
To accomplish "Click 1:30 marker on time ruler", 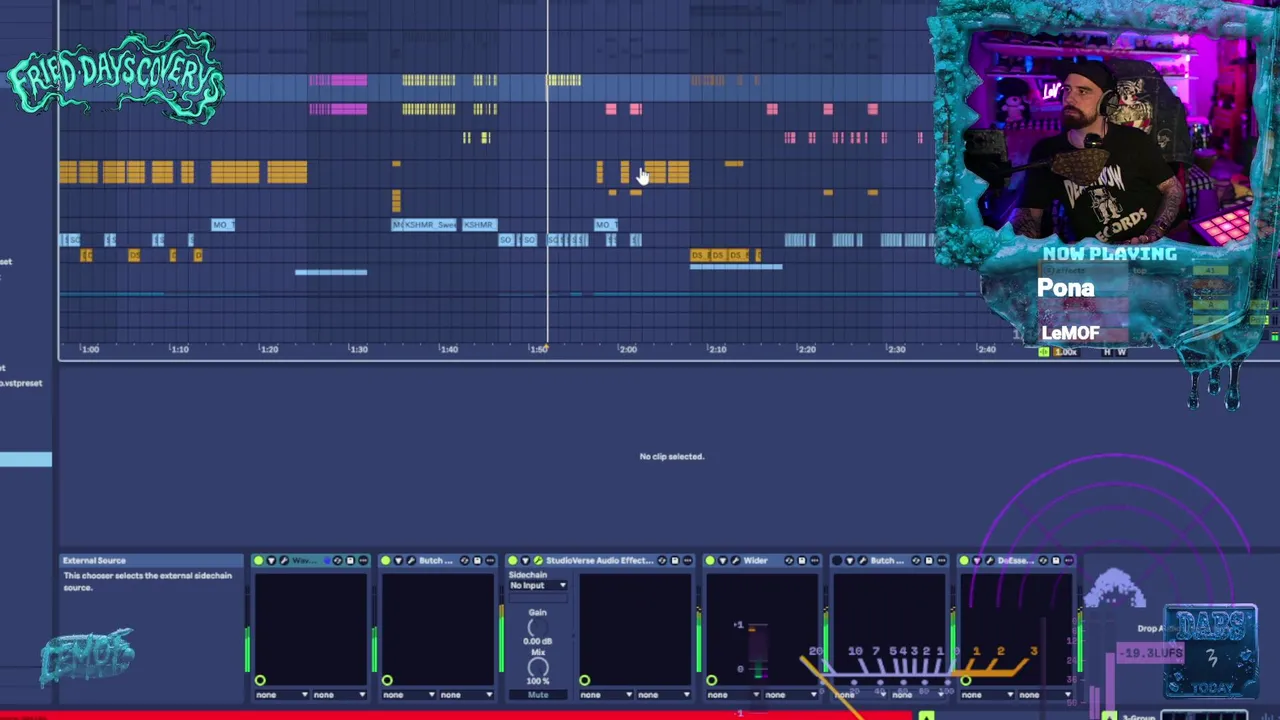I will 358,349.
